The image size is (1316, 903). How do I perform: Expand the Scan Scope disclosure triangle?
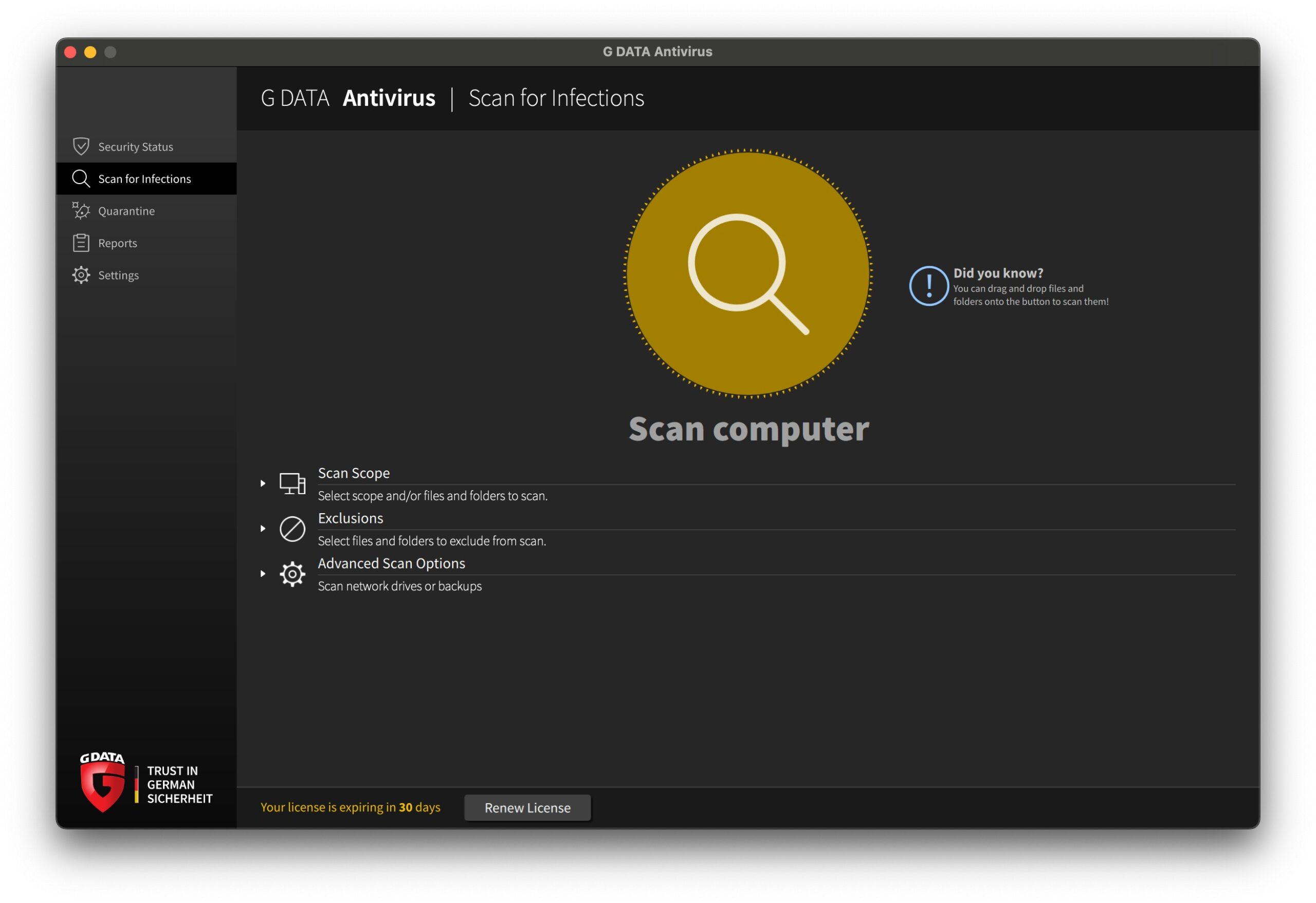click(263, 483)
